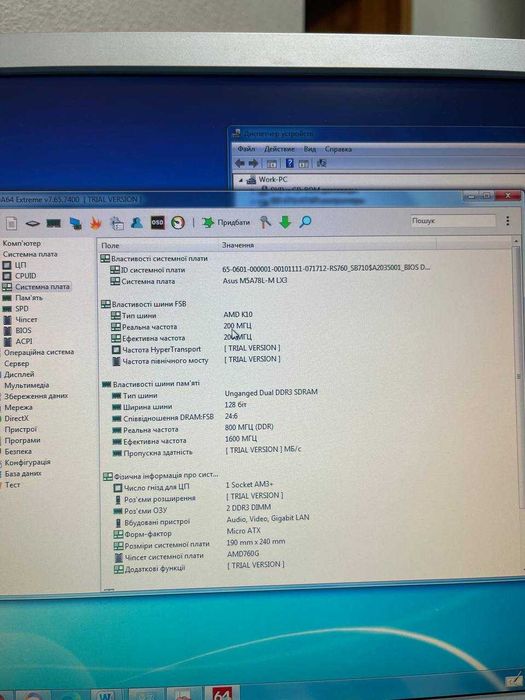Select the Ширина шини row
This screenshot has width=525, height=700.
coord(179,406)
